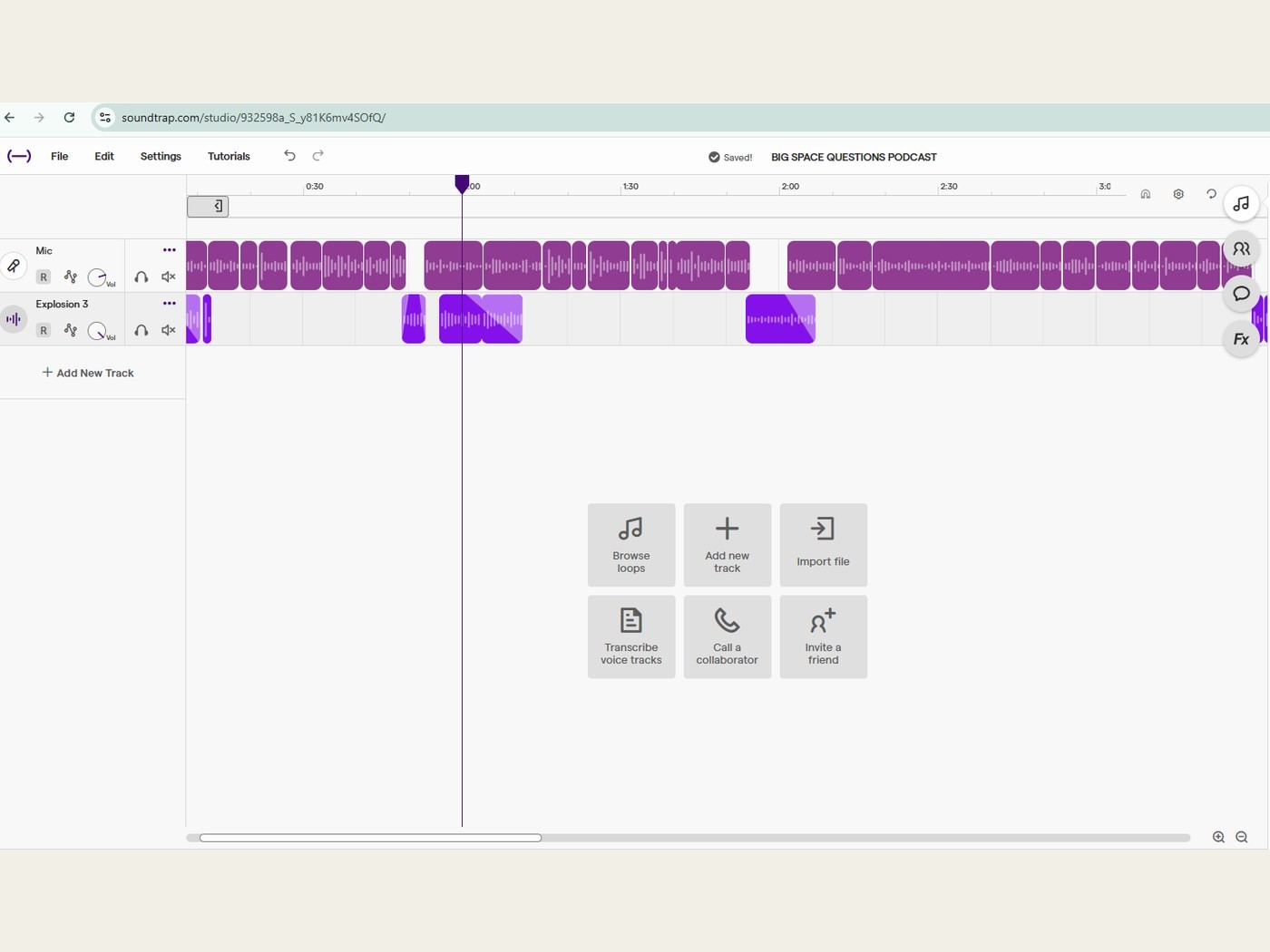Open automation on the Mic track
This screenshot has width=1270, height=952.
tap(70, 277)
